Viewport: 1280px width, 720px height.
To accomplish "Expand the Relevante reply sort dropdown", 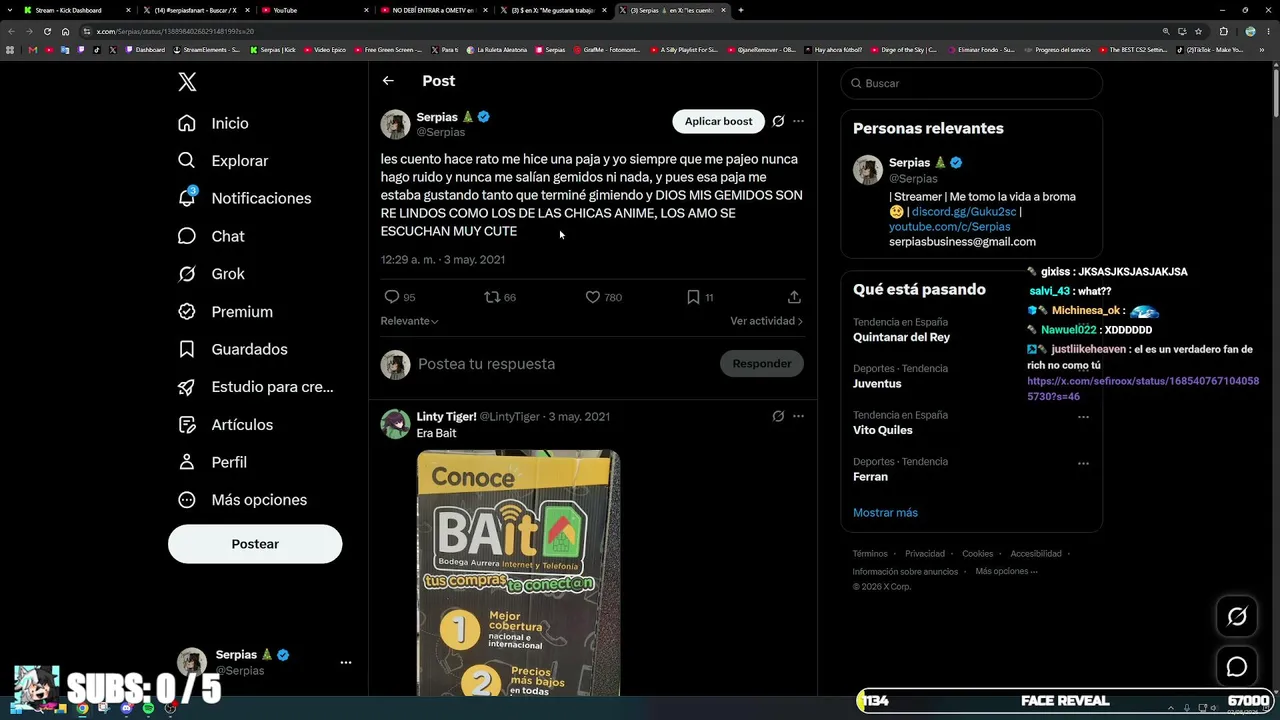I will coord(409,321).
